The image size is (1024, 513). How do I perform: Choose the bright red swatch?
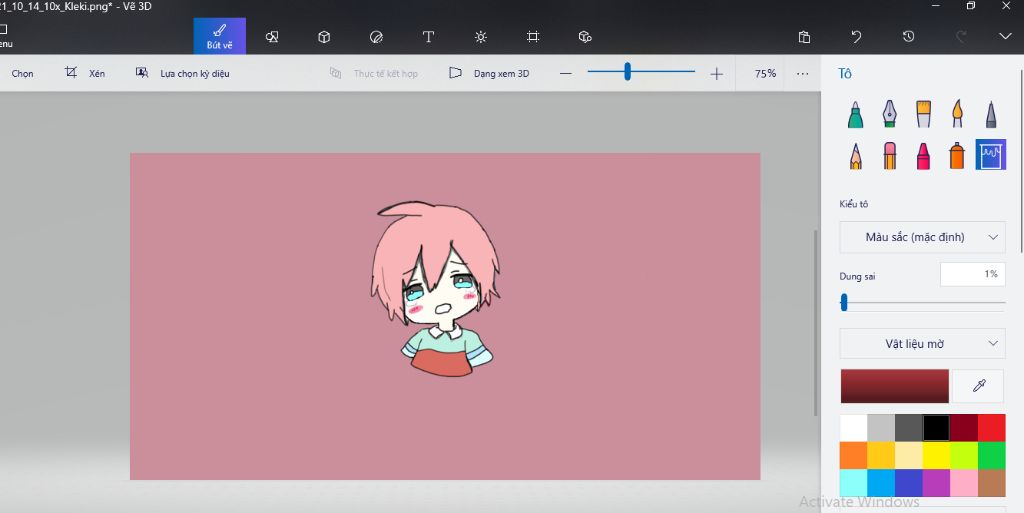click(x=991, y=428)
